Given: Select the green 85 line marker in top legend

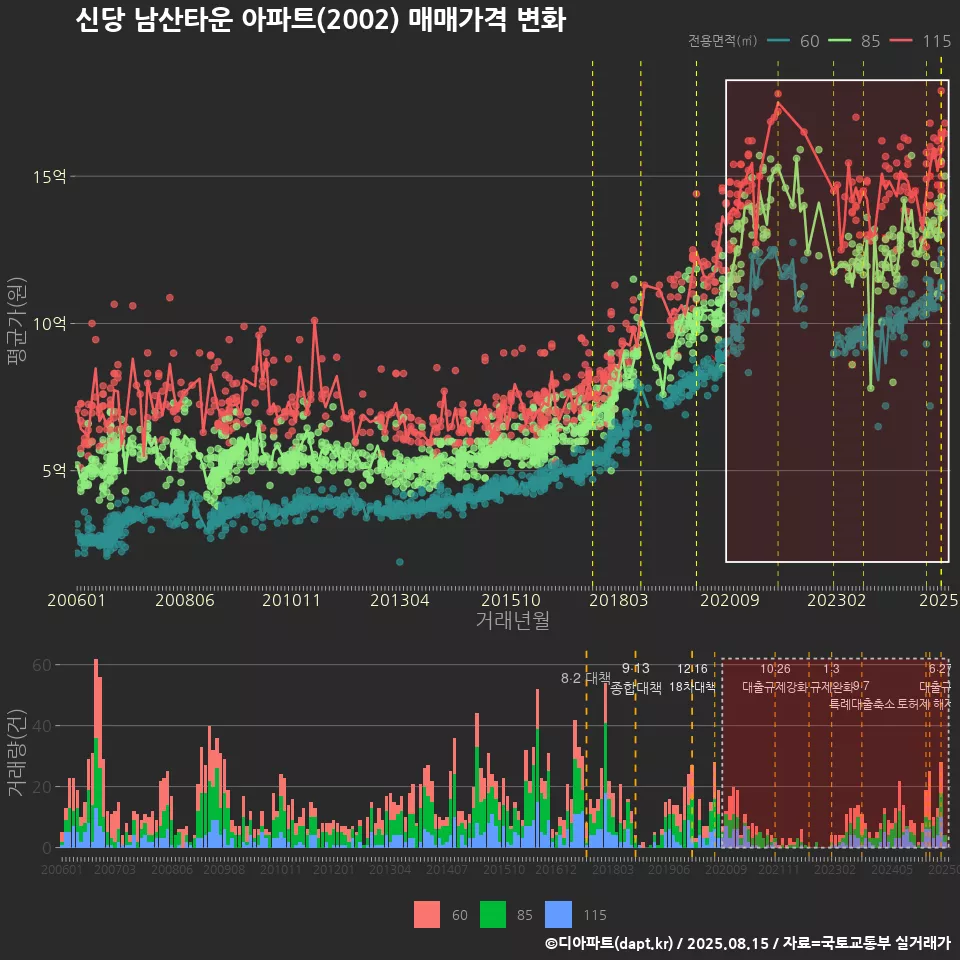Looking at the screenshot, I should pos(839,40).
